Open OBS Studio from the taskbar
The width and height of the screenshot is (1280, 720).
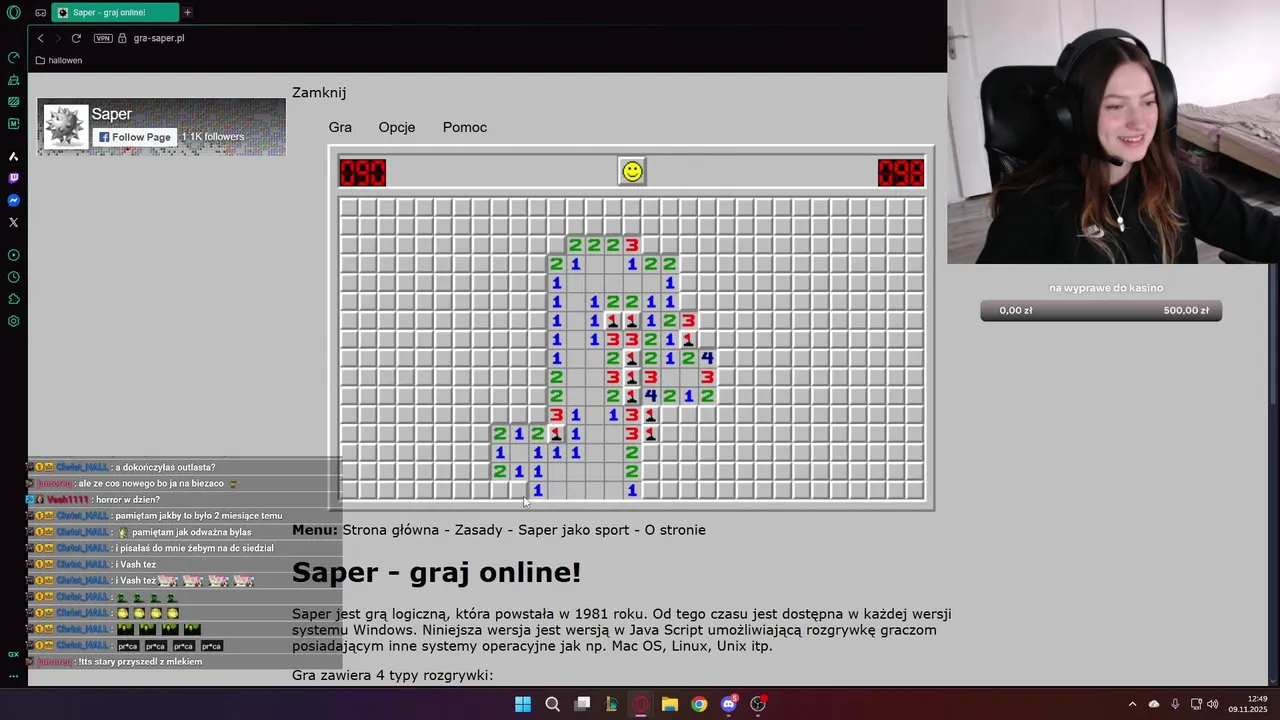click(x=758, y=704)
